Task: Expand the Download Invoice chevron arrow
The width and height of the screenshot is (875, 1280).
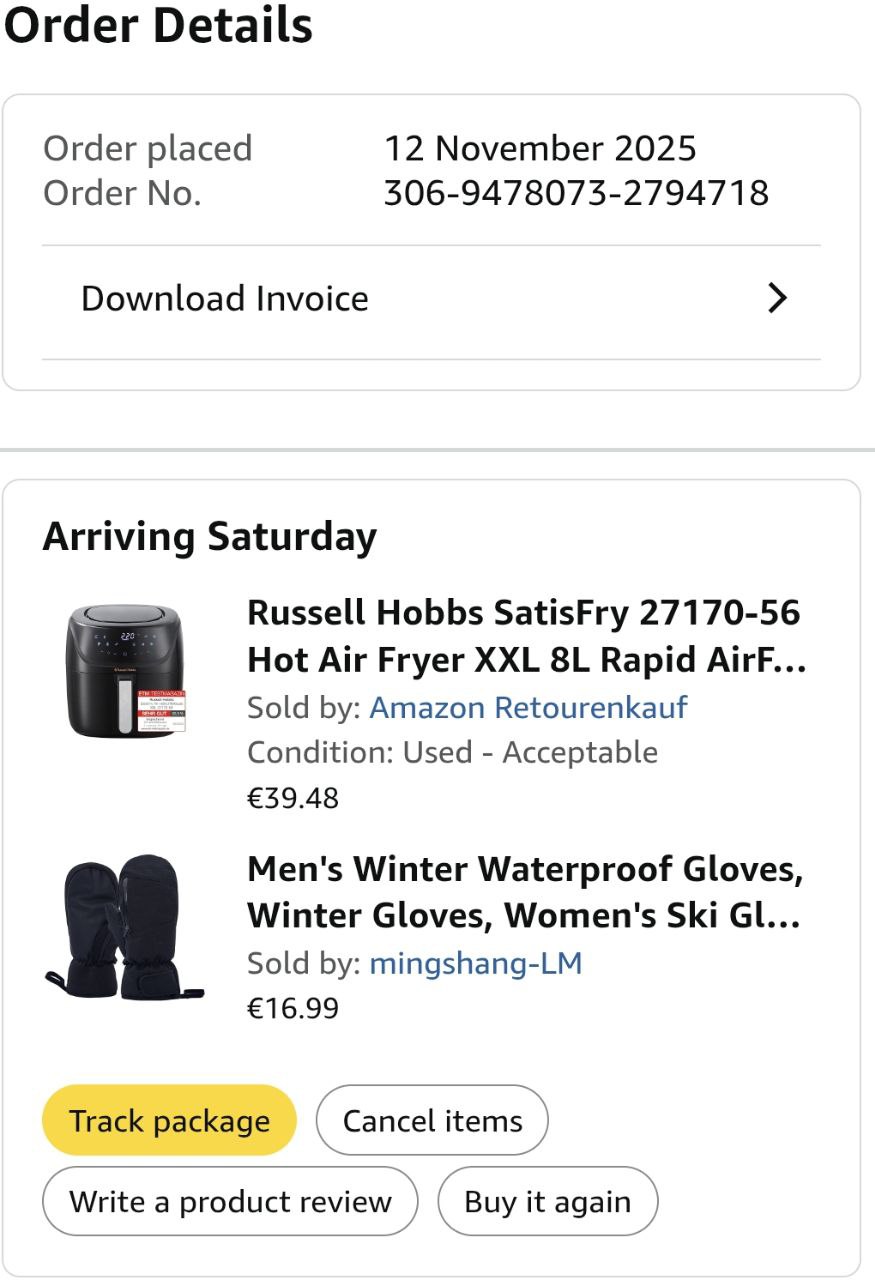Action: click(x=777, y=298)
